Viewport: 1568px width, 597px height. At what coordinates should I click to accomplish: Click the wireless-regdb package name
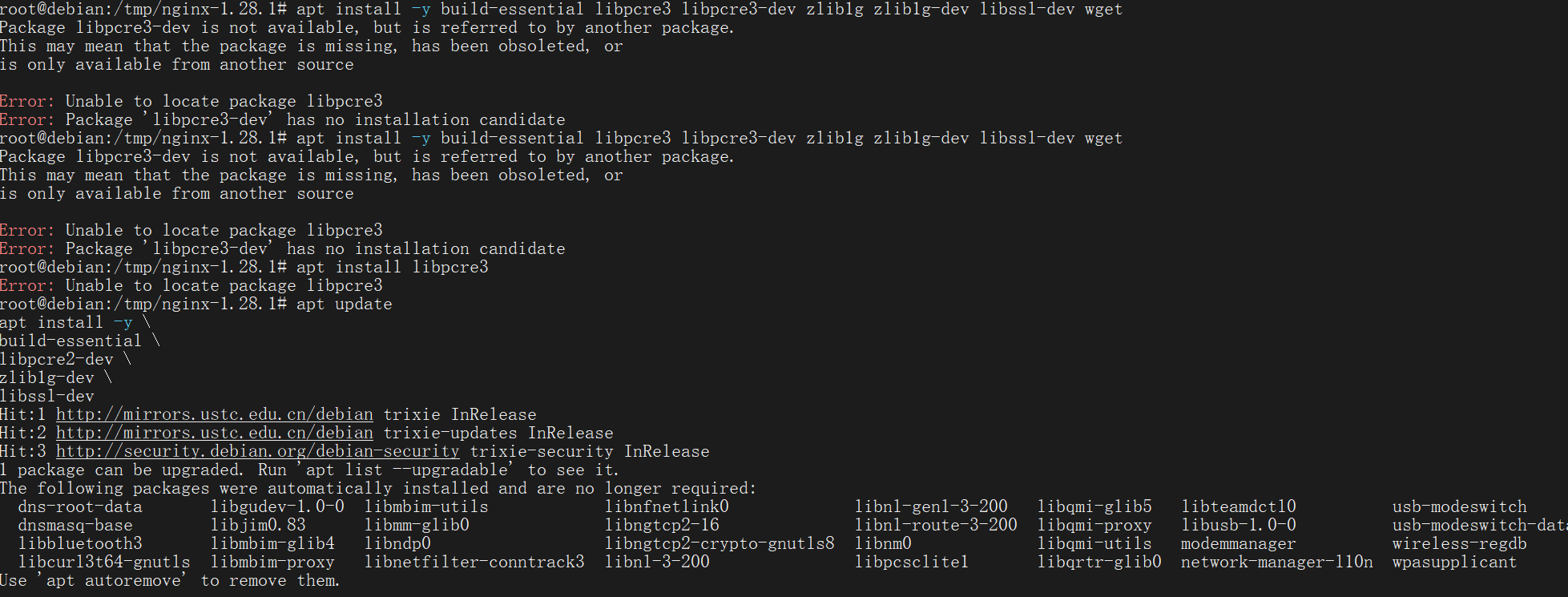pyautogui.click(x=1459, y=543)
